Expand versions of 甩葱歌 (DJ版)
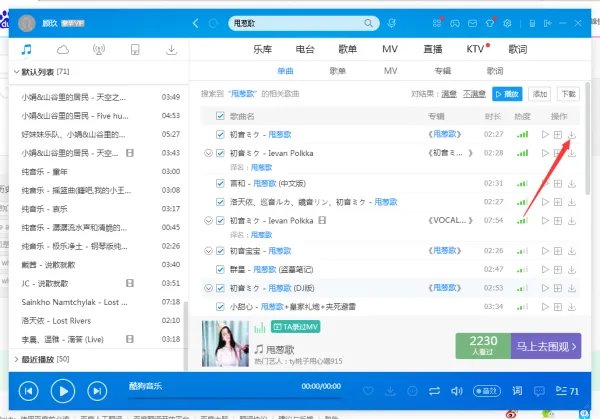The image size is (600, 419). point(208,288)
